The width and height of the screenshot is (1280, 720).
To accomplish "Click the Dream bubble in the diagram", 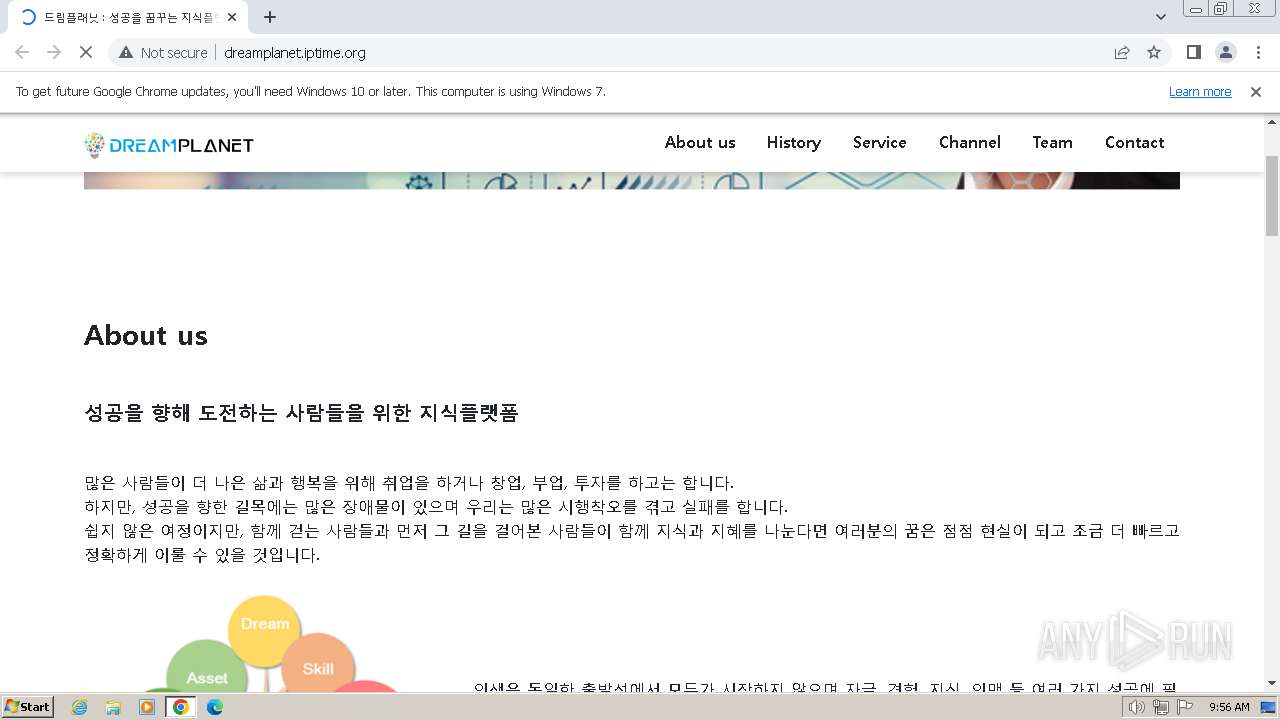I will click(x=265, y=630).
